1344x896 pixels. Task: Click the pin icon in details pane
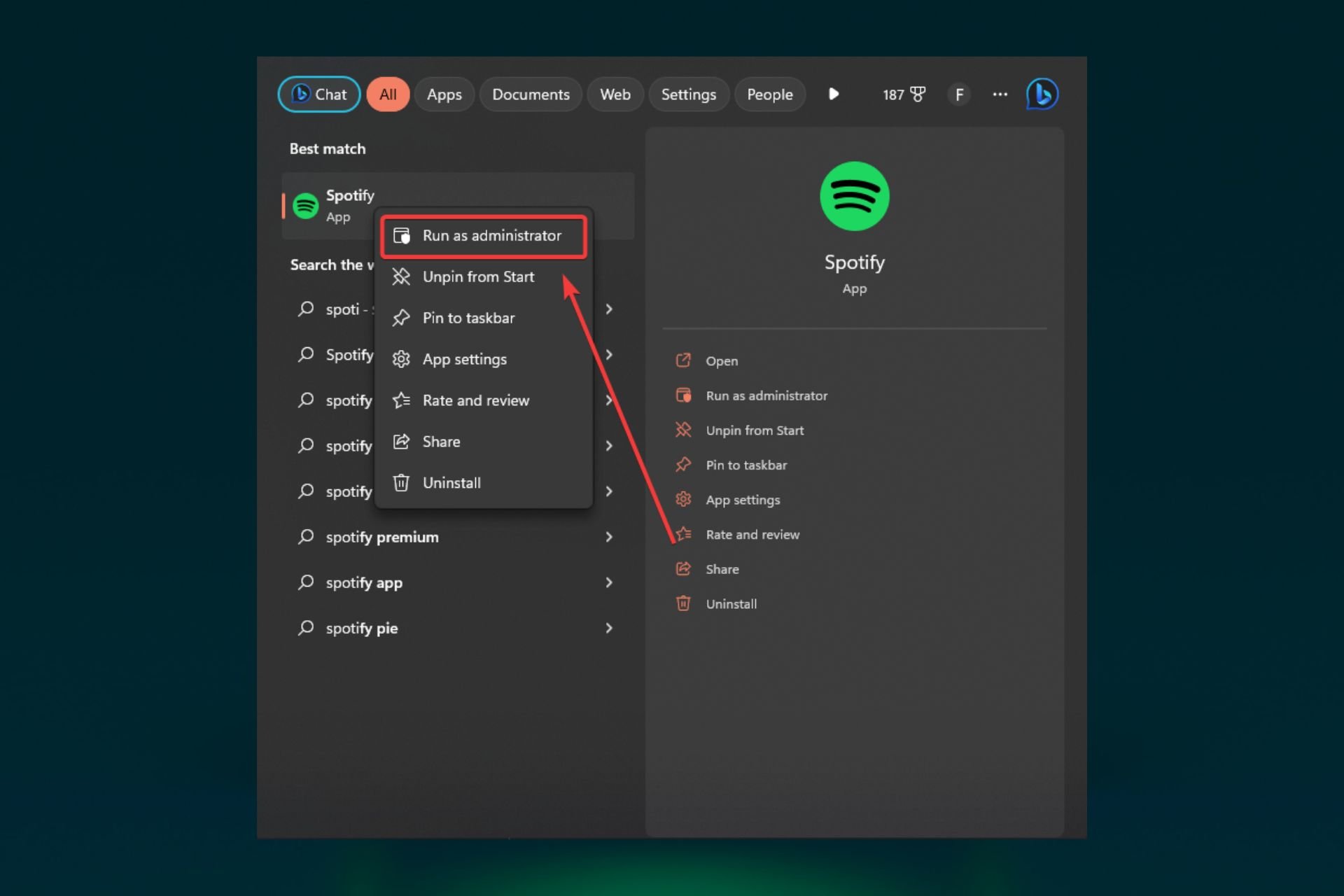(683, 465)
